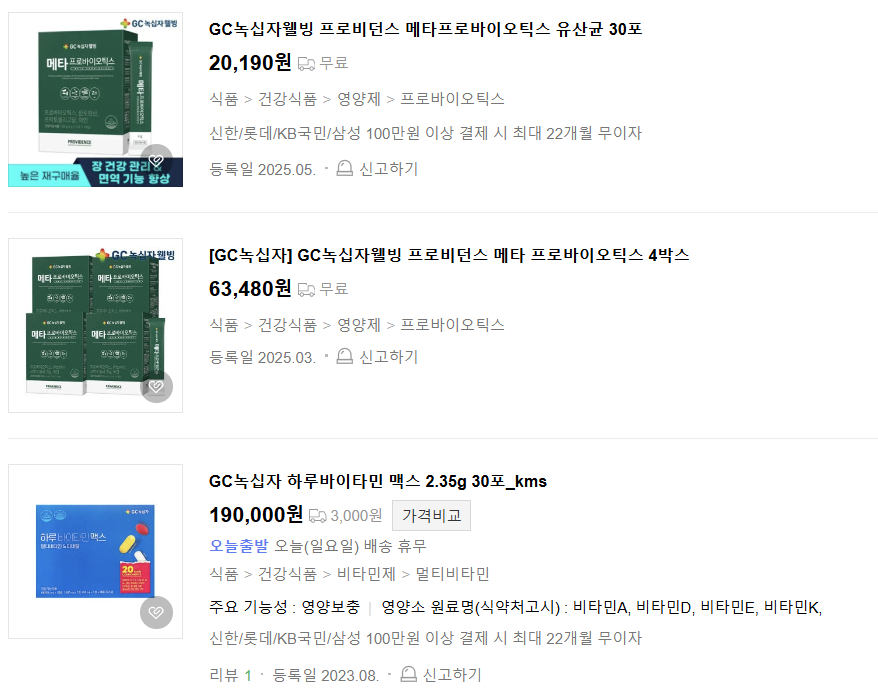Open product title 메타프로바이오틱스 유산균 30포
878x689 pixels.
425,29
